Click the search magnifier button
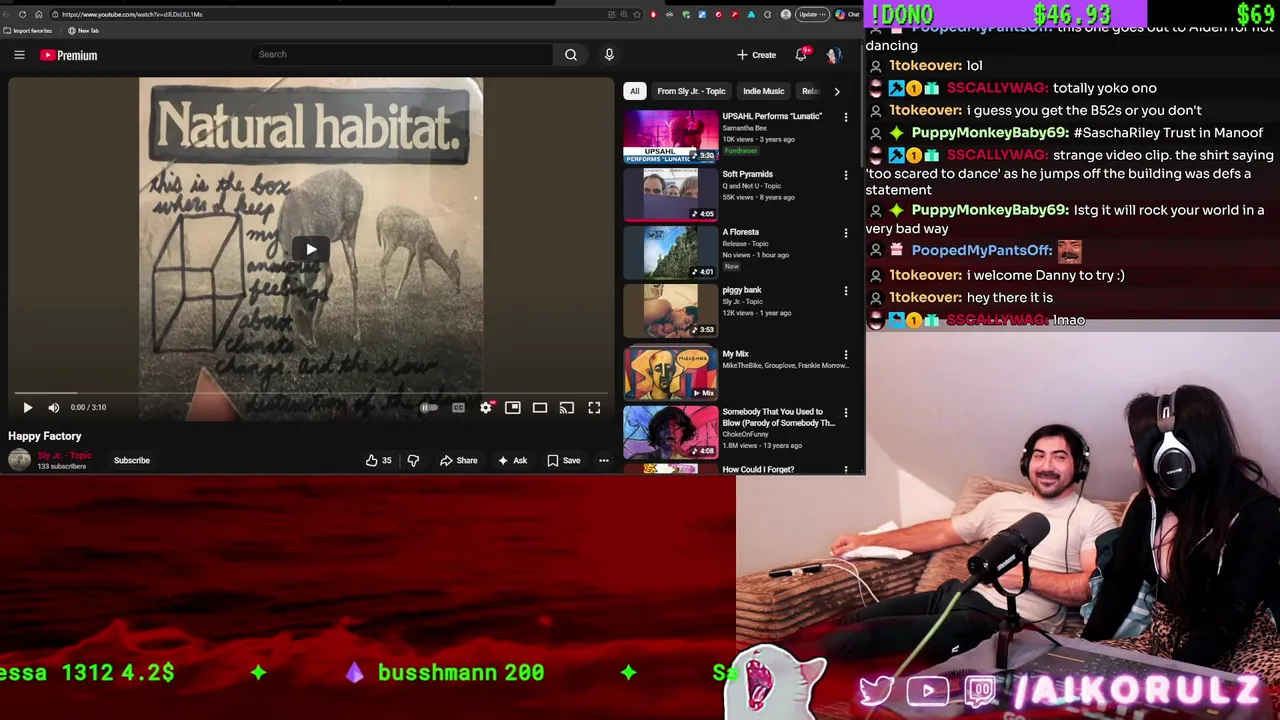 coord(571,55)
